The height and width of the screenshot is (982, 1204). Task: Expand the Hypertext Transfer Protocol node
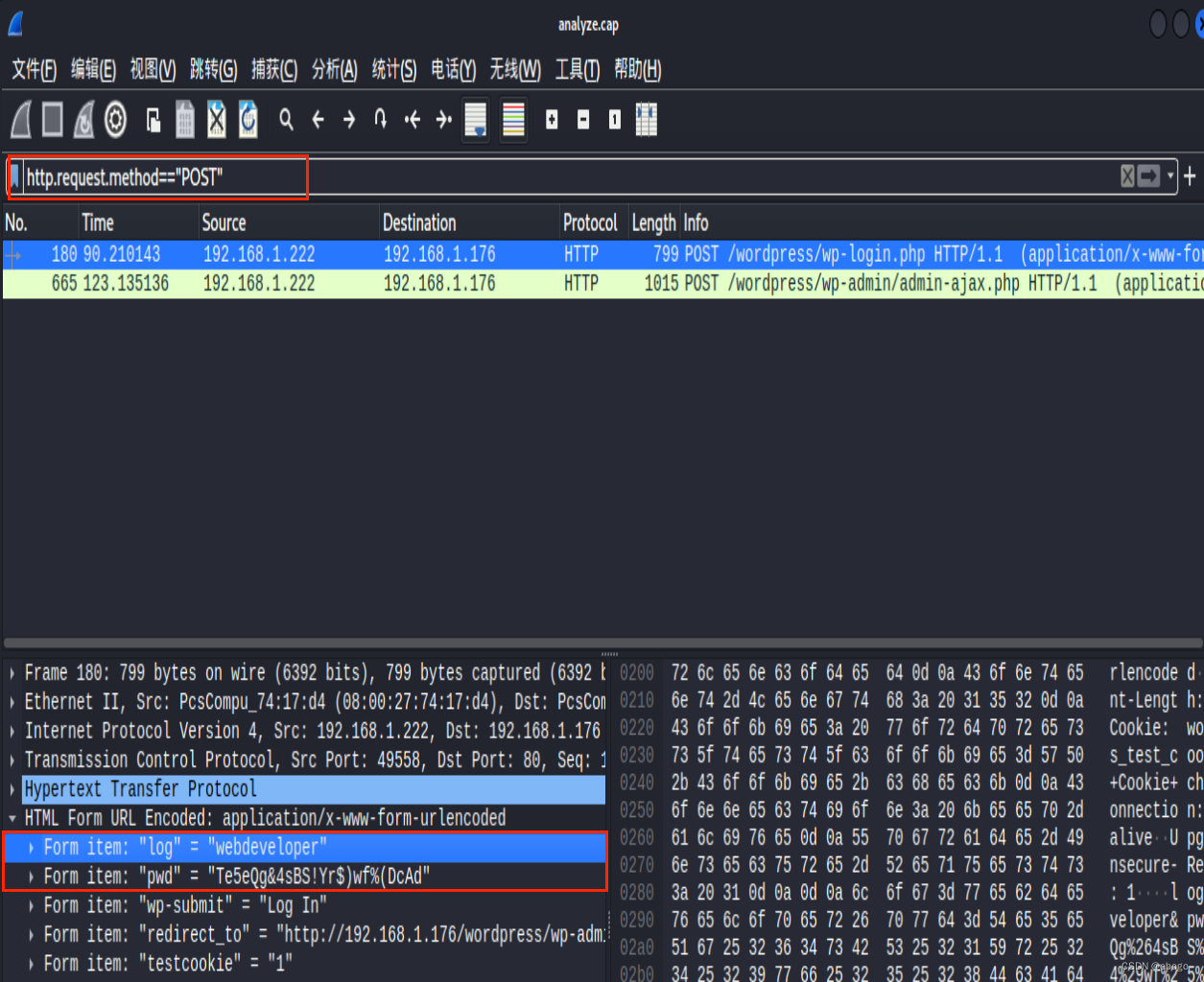(x=12, y=789)
